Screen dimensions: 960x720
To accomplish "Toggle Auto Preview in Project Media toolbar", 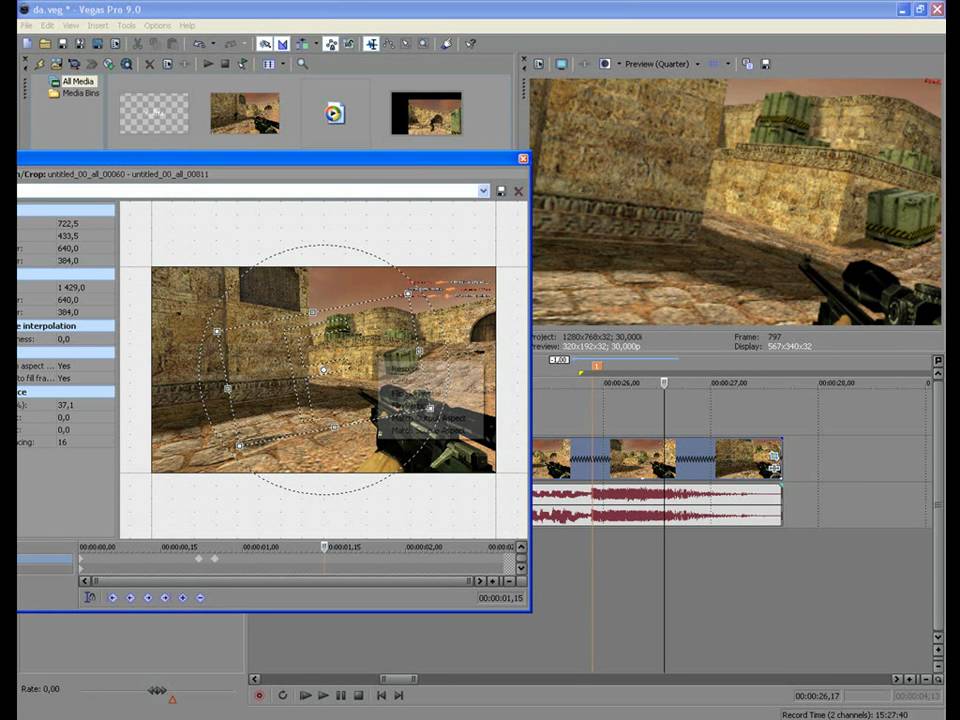I will (x=242, y=64).
